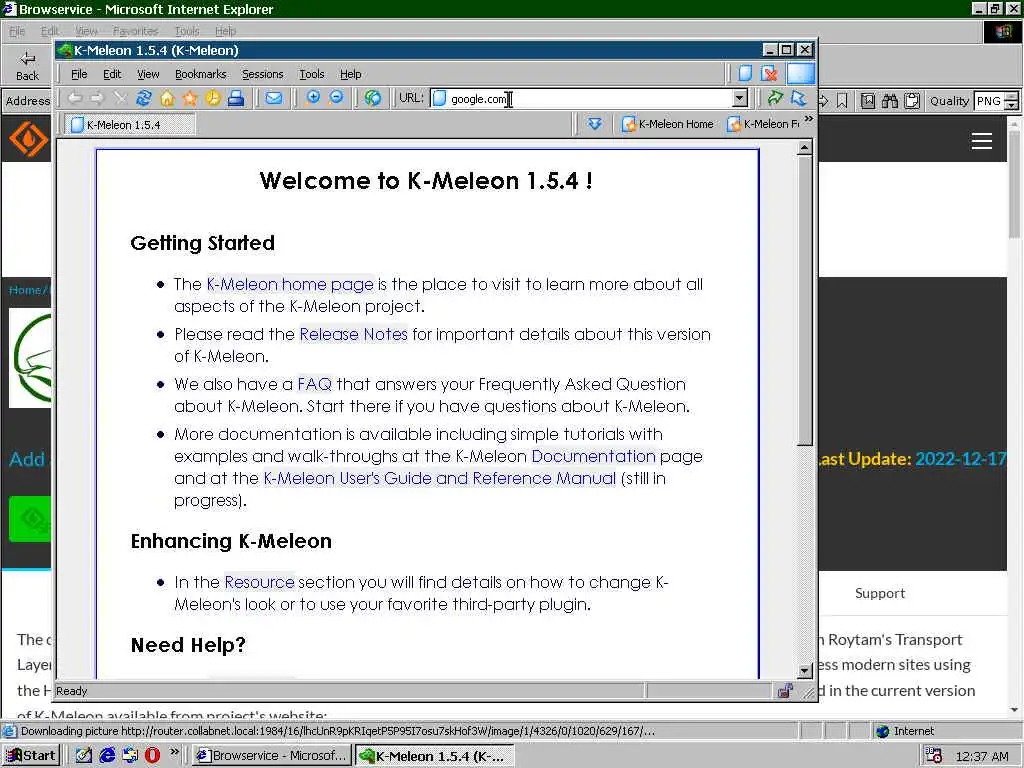This screenshot has height=768, width=1024.
Task: Click the Support tab on background webpage
Action: [x=880, y=593]
